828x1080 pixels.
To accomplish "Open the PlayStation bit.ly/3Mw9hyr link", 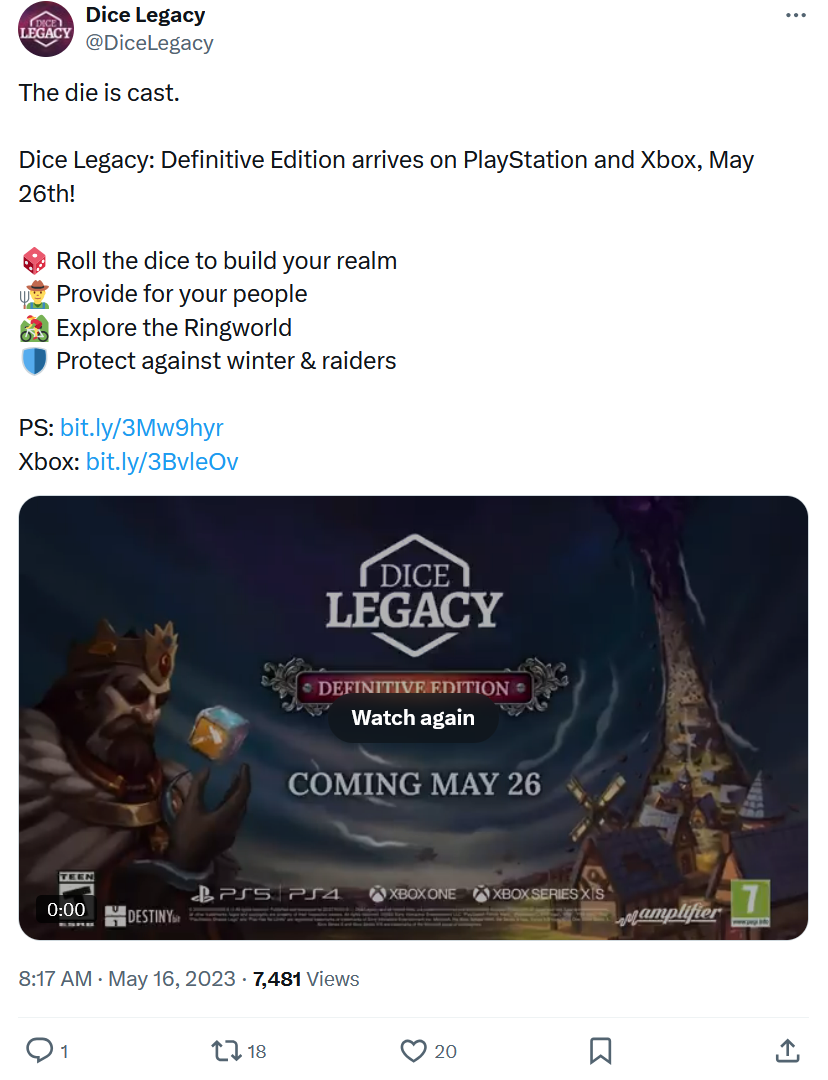I will tap(141, 428).
